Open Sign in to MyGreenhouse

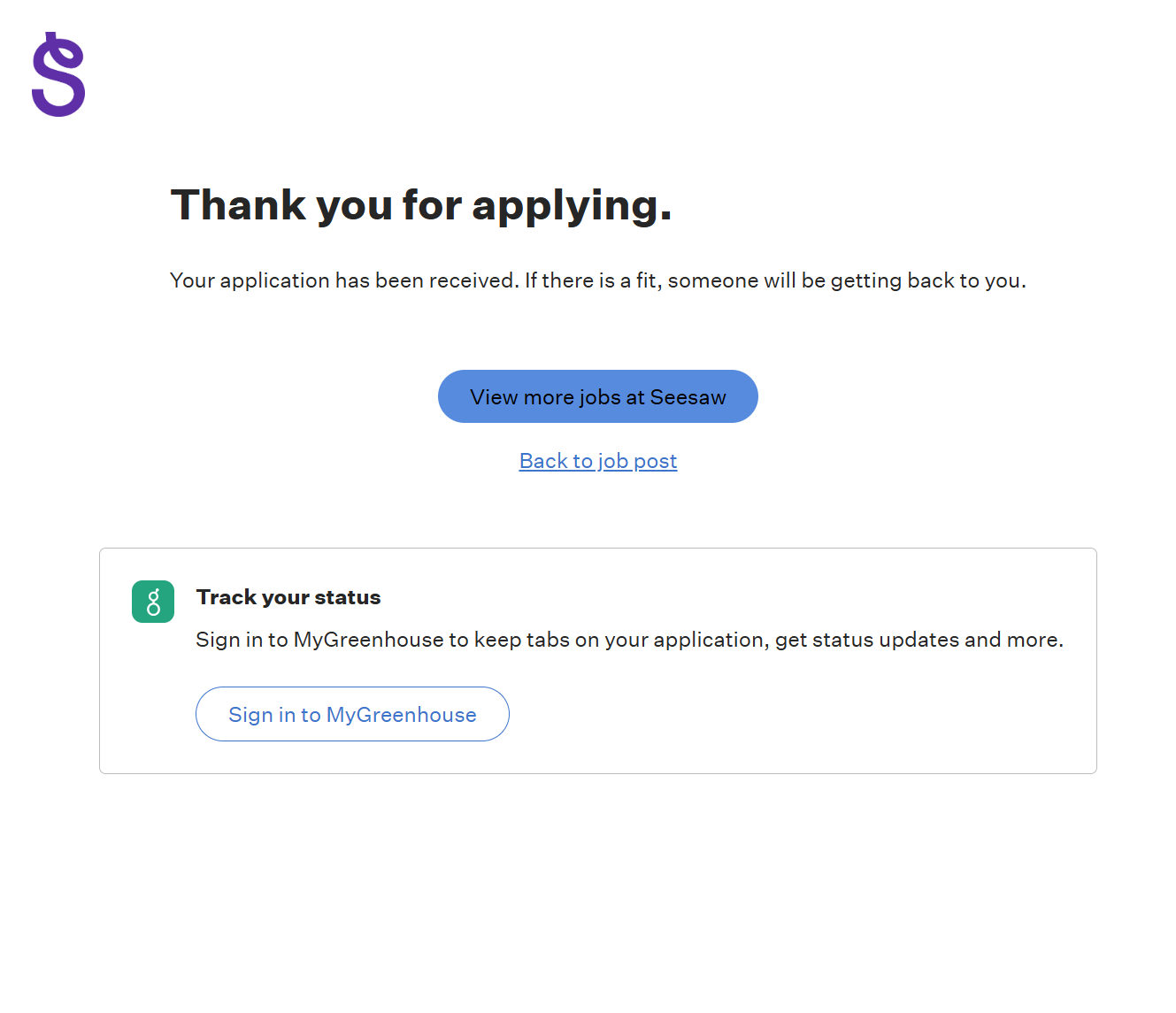pos(352,714)
